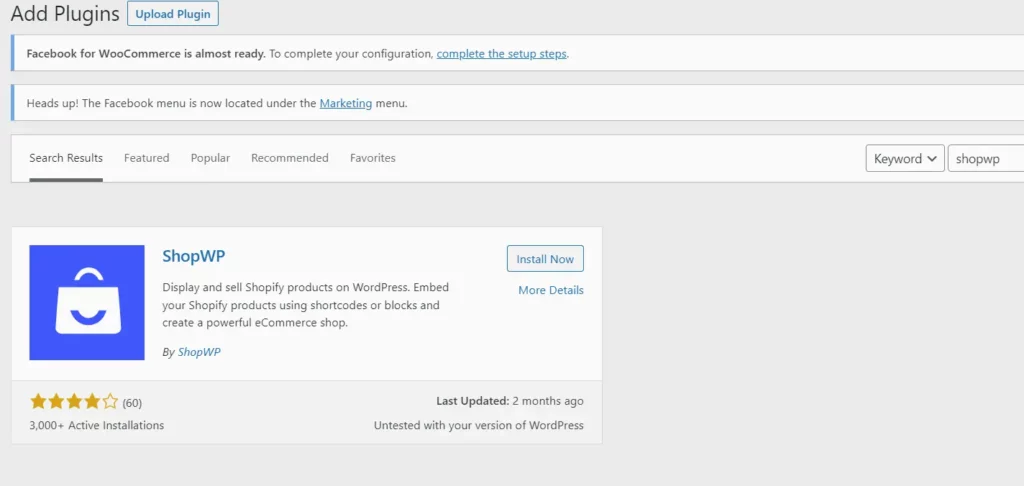The image size is (1024, 486).
Task: Visit the ShopWP author link
Action: [199, 351]
